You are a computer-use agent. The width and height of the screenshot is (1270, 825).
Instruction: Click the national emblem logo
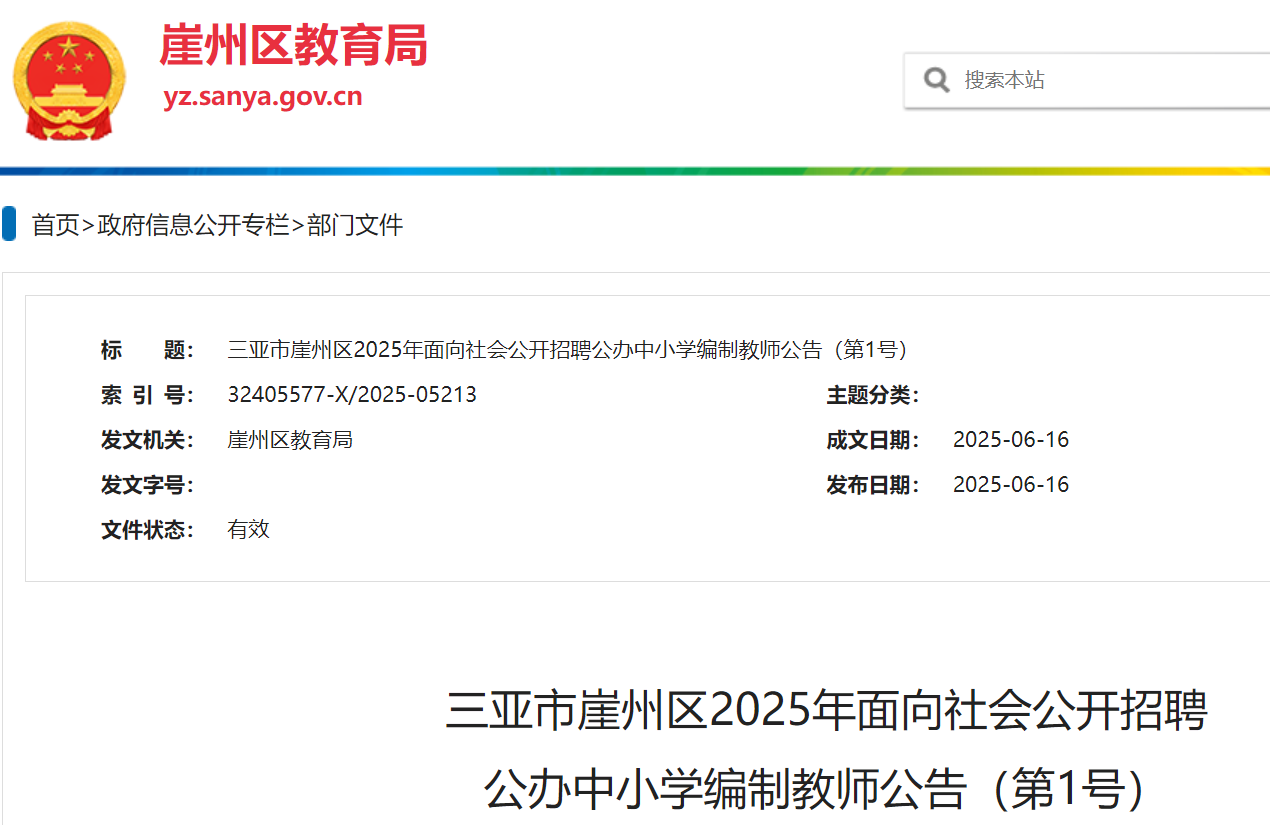pyautogui.click(x=70, y=81)
